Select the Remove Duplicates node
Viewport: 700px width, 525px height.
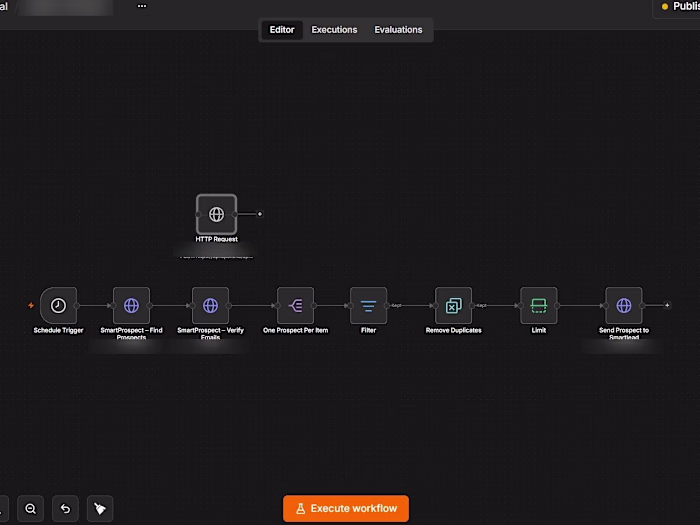pos(453,305)
